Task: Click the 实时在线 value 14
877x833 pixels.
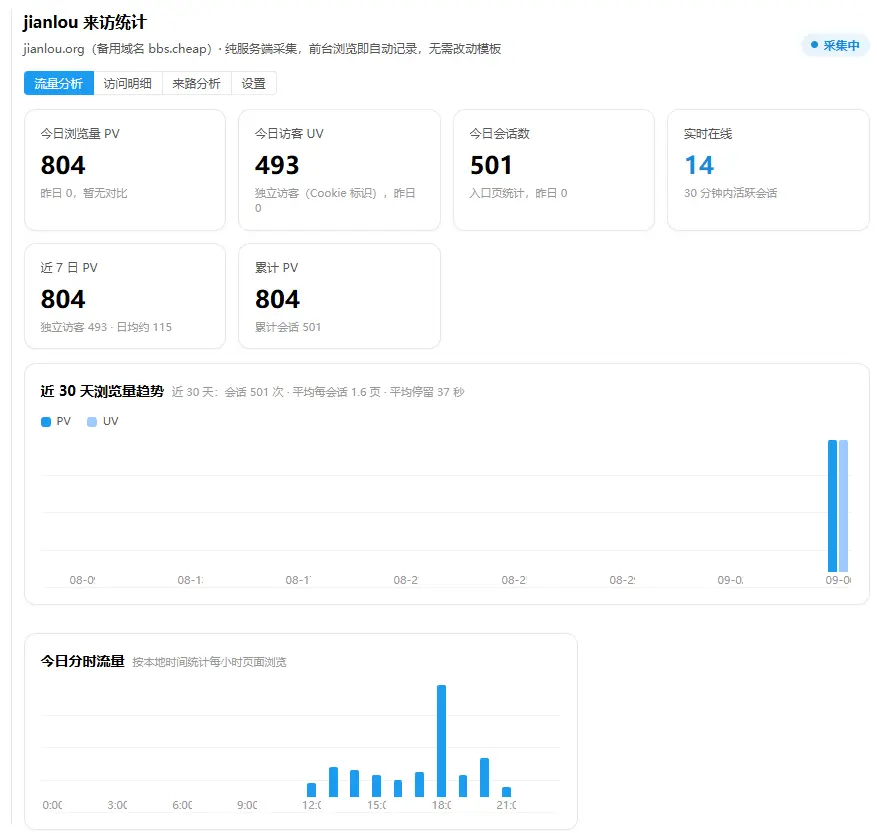Action: 699,165
